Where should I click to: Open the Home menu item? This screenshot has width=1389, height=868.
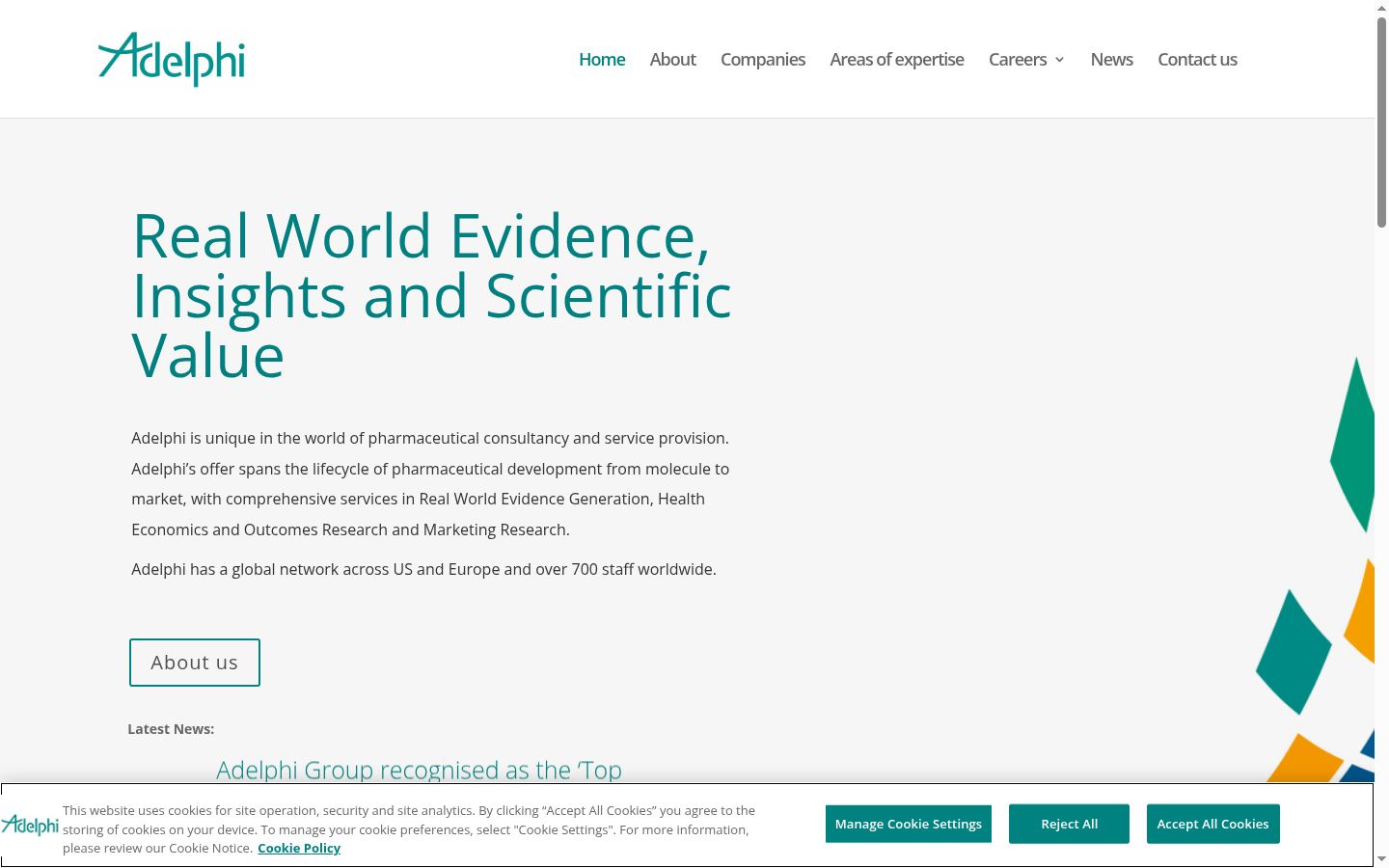pyautogui.click(x=602, y=59)
